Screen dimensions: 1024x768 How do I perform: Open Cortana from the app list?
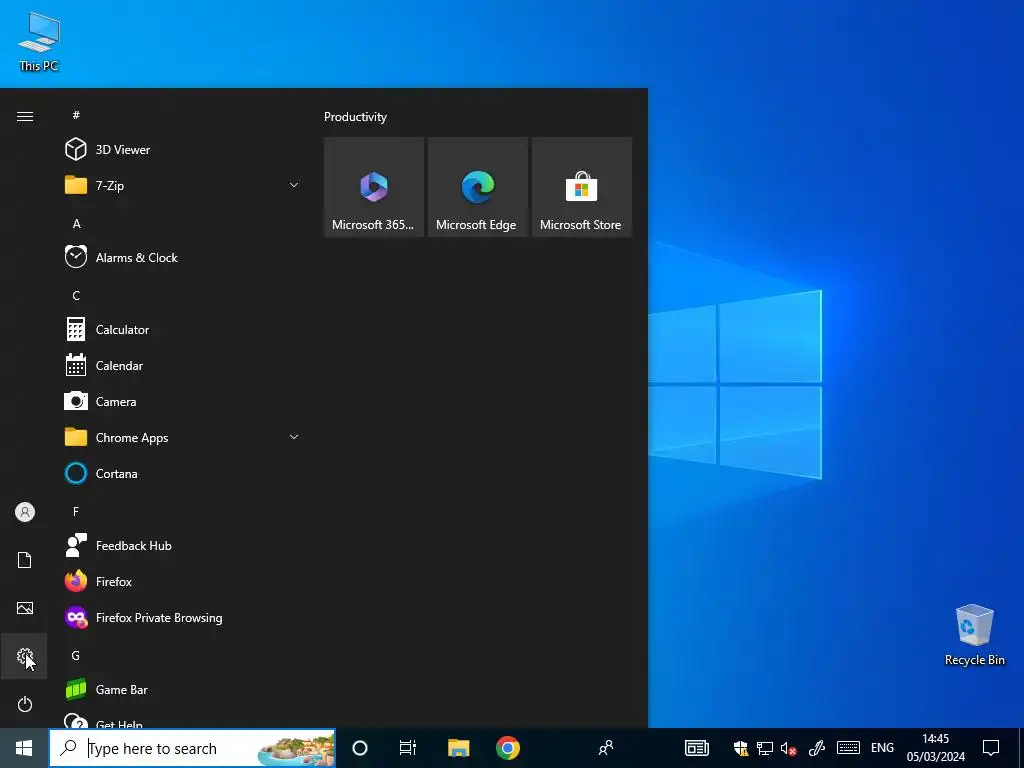coord(183,473)
